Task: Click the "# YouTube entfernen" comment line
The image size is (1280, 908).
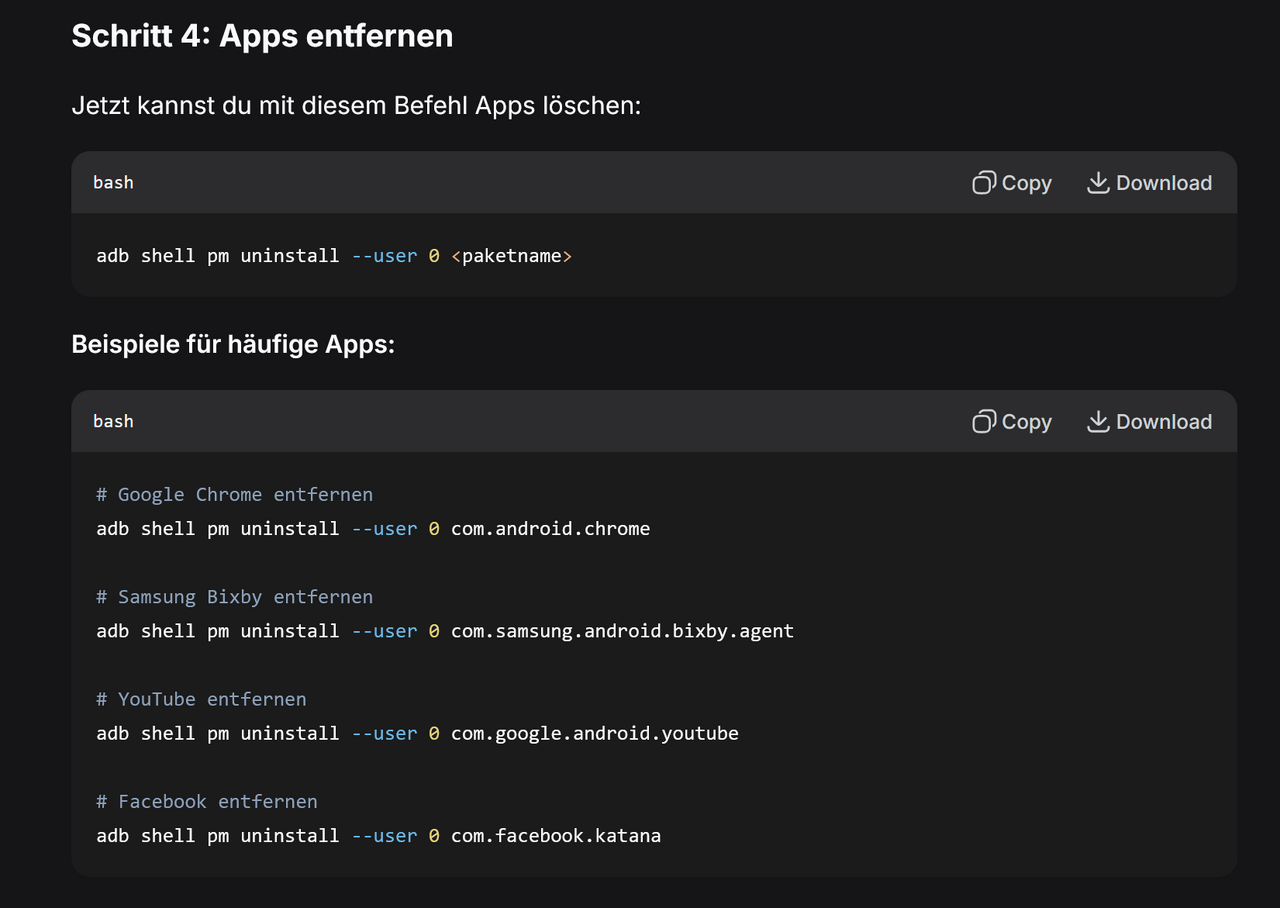Action: coord(201,699)
